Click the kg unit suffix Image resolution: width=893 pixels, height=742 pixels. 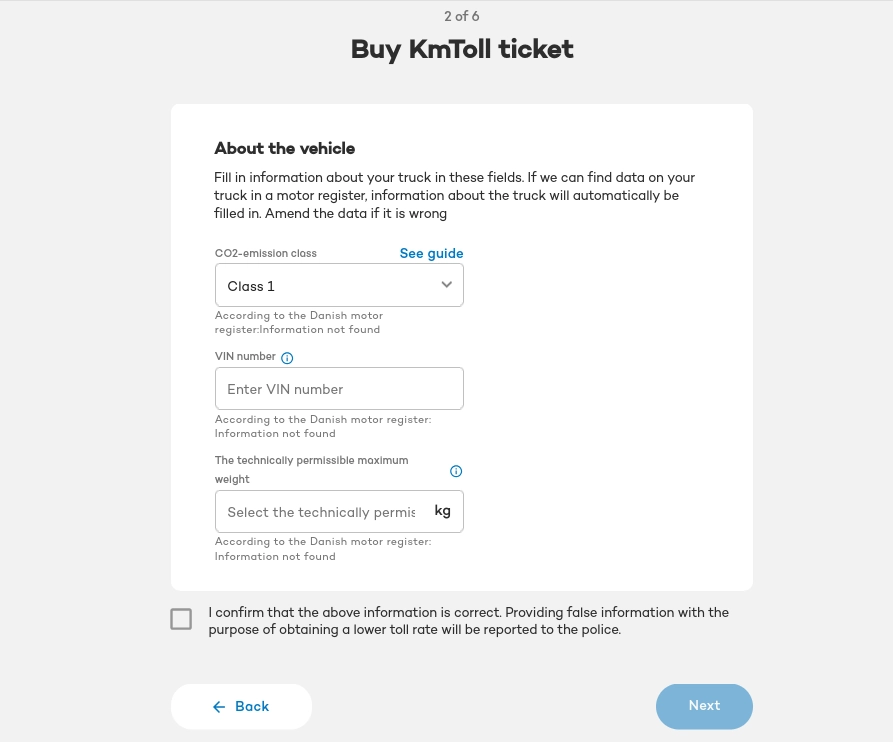click(443, 511)
